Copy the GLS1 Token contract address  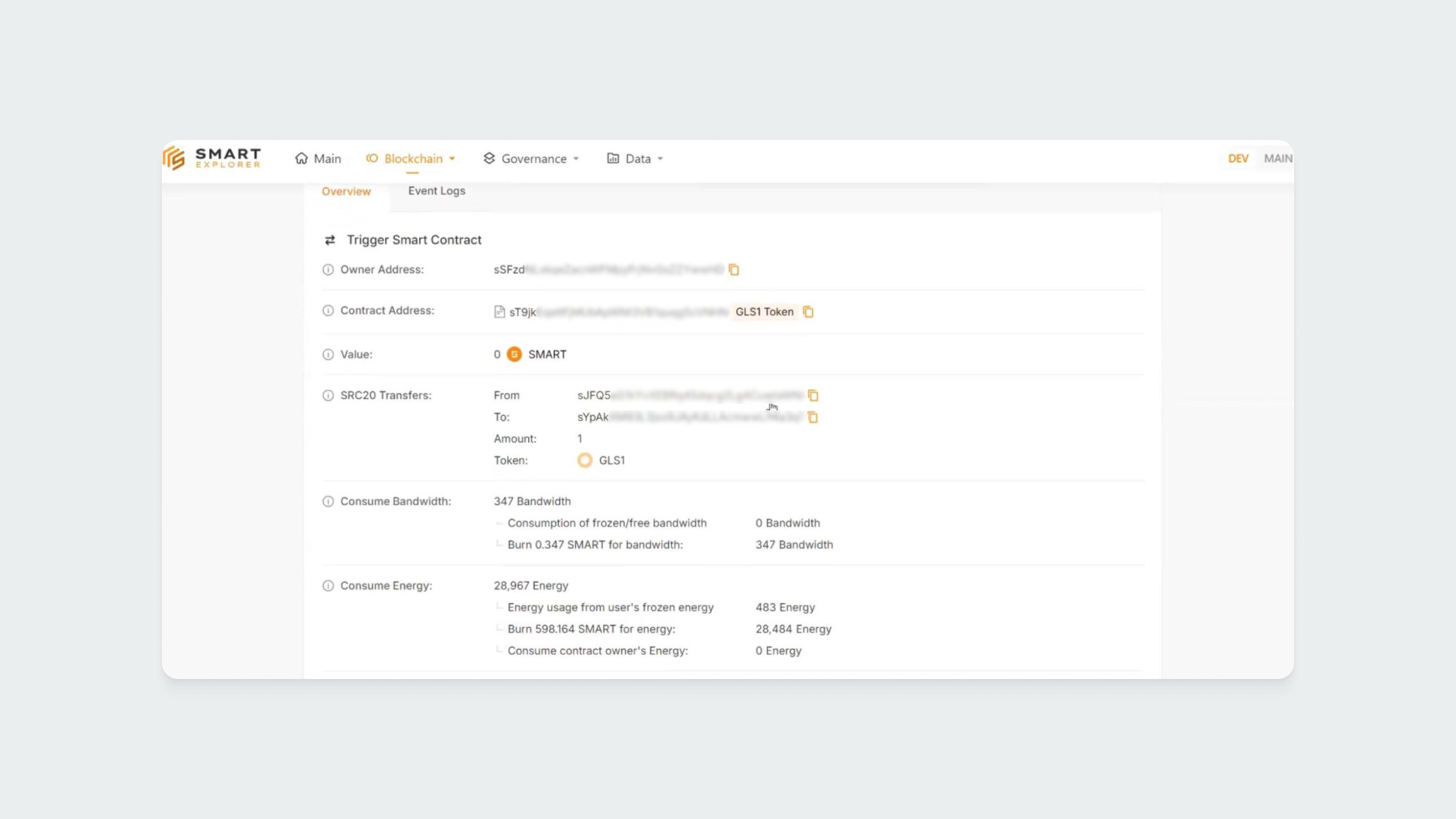807,312
